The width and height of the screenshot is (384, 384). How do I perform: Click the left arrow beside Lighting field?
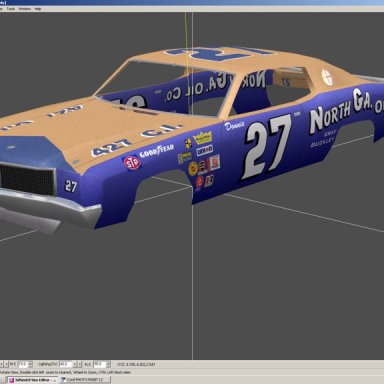[x=75, y=364]
